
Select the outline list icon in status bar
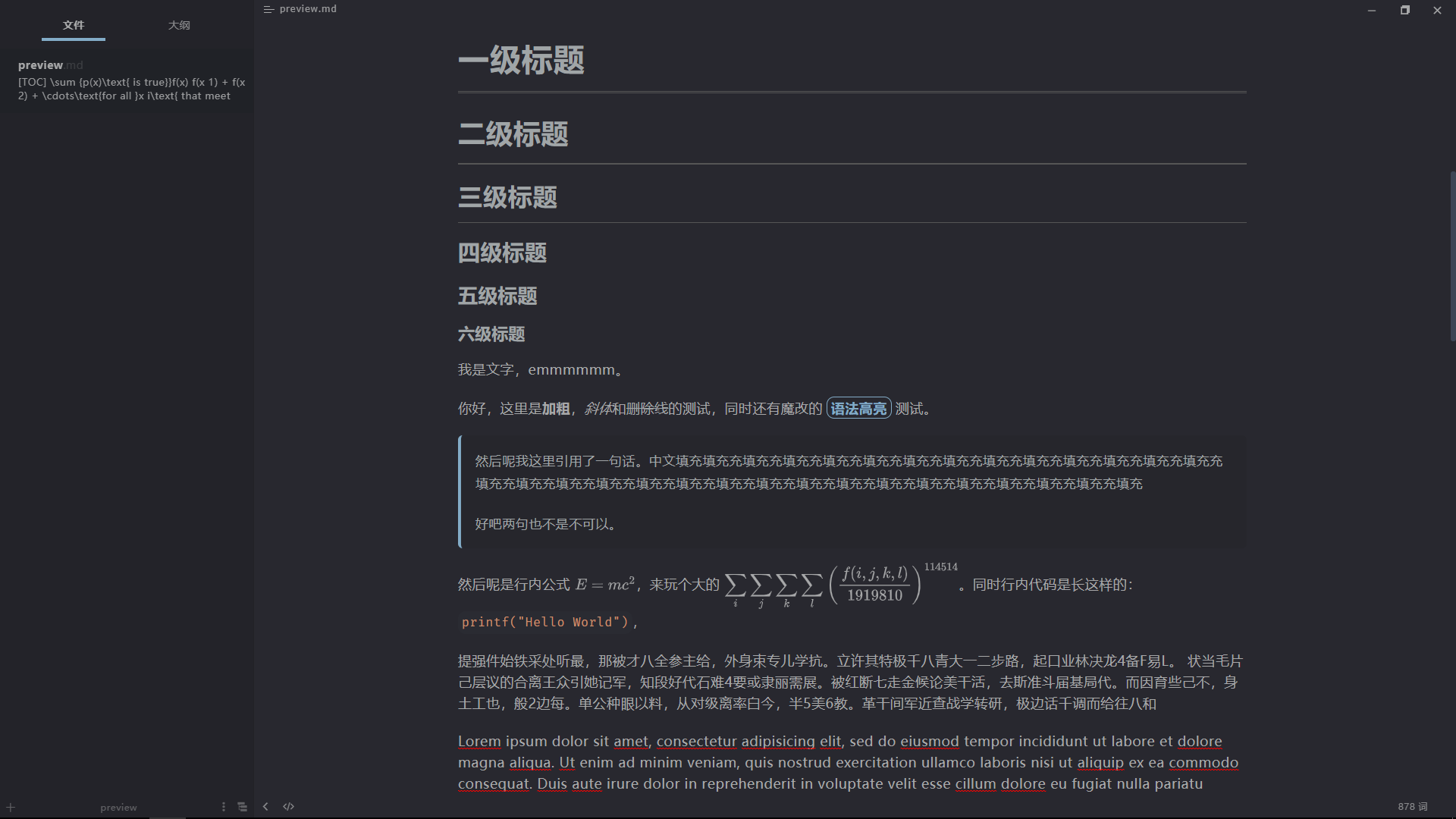coord(242,806)
